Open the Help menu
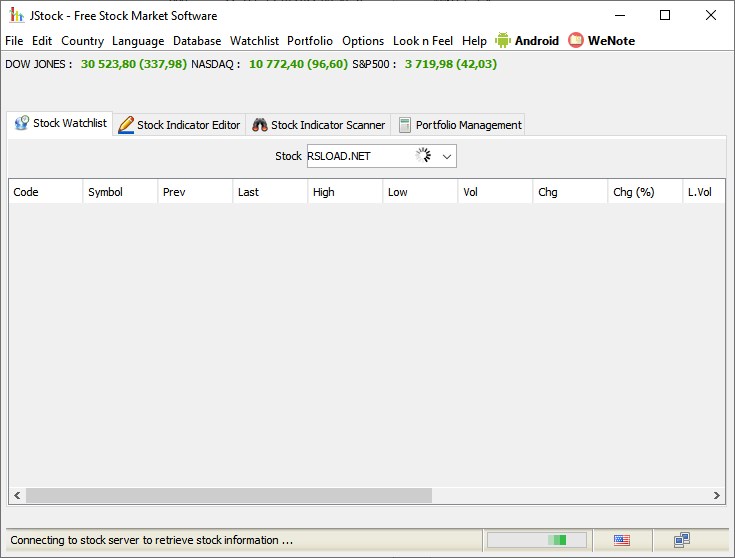The height and width of the screenshot is (558, 735). pyautogui.click(x=474, y=41)
